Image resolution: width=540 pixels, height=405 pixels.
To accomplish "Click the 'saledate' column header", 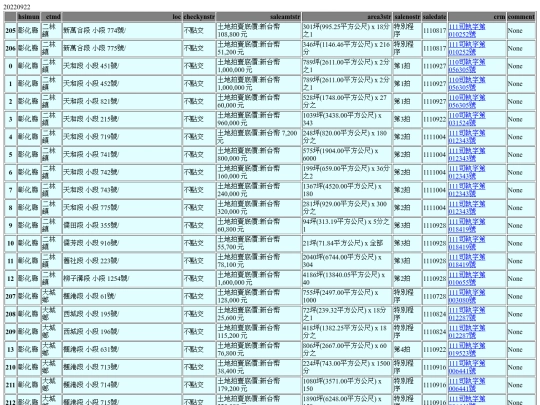I will (435, 17).
